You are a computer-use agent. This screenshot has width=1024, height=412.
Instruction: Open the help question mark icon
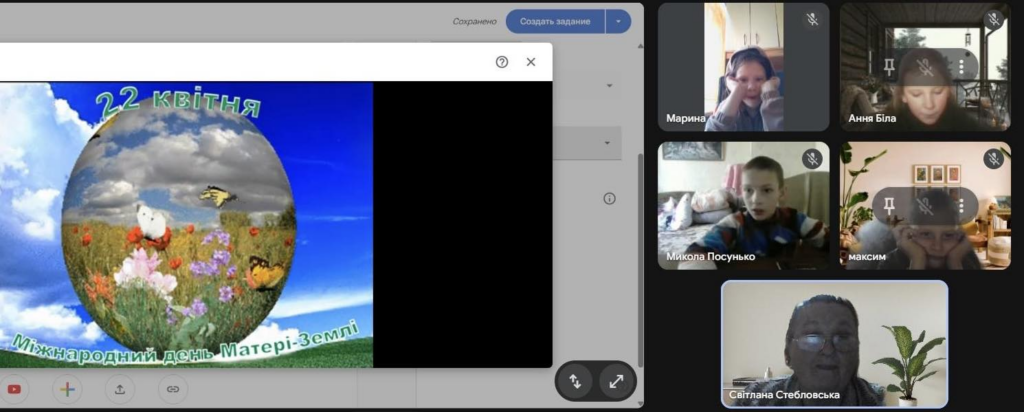502,62
